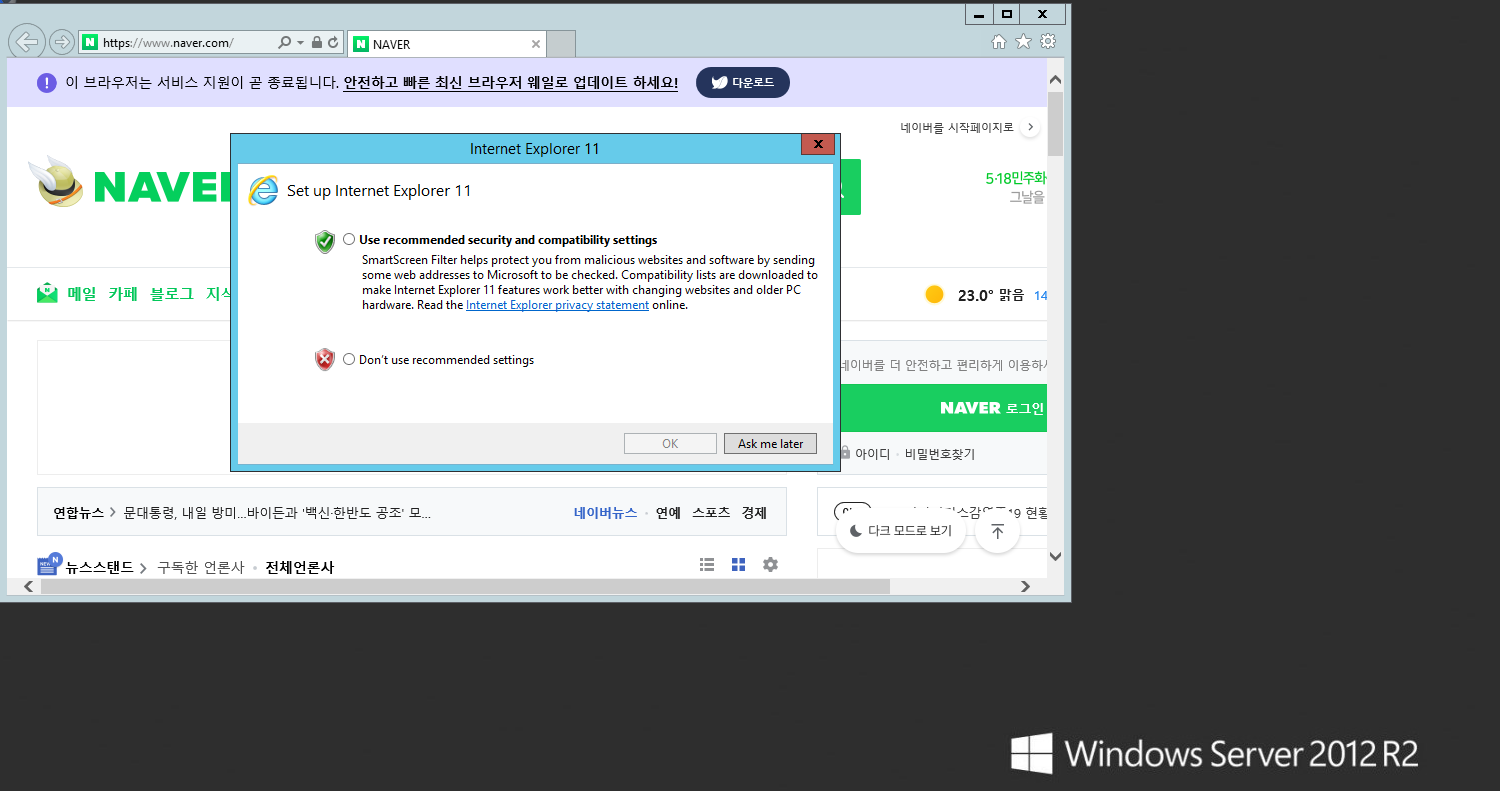
Task: Click the OK button in setup dialog
Action: pyautogui.click(x=670, y=444)
